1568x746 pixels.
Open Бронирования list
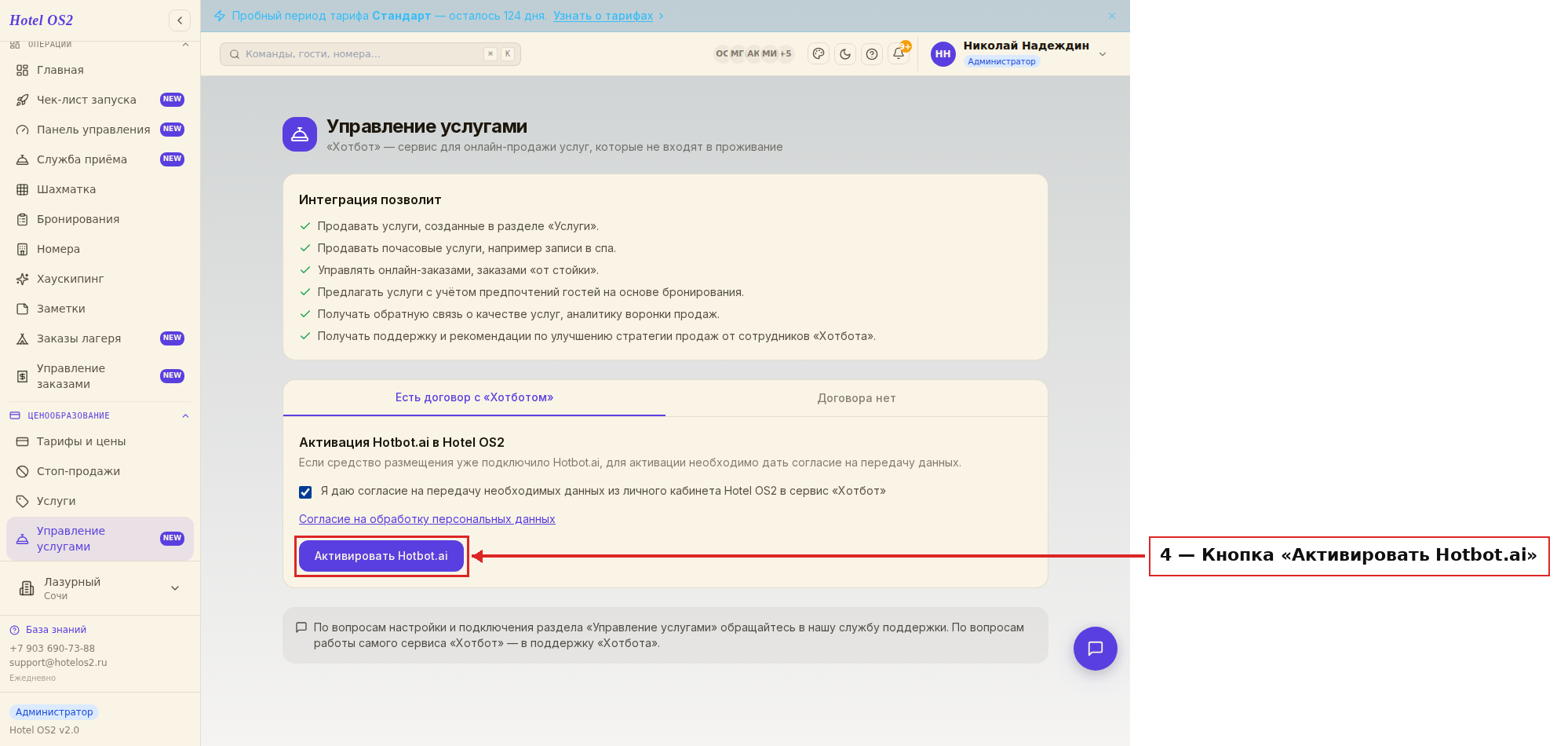tap(100, 219)
